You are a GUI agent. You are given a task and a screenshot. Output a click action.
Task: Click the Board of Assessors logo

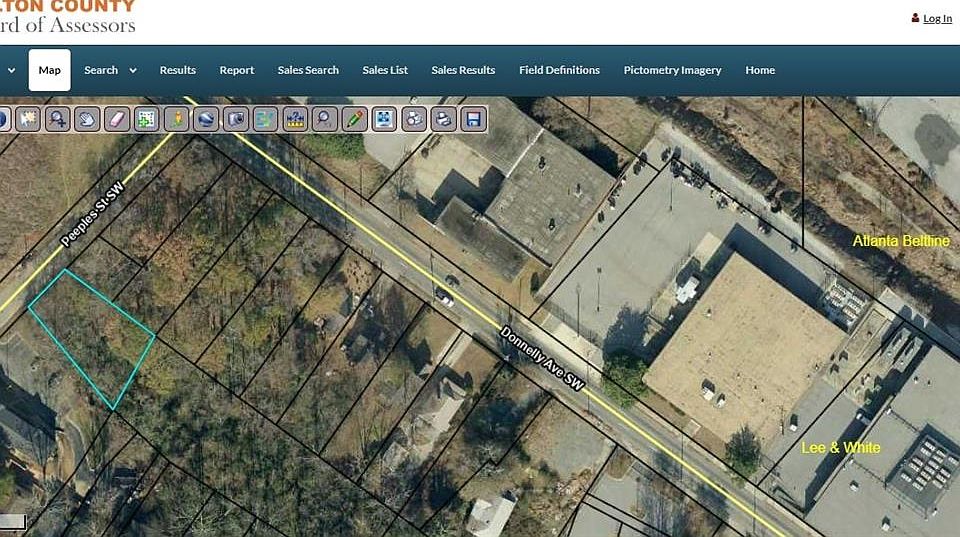pyautogui.click(x=67, y=17)
